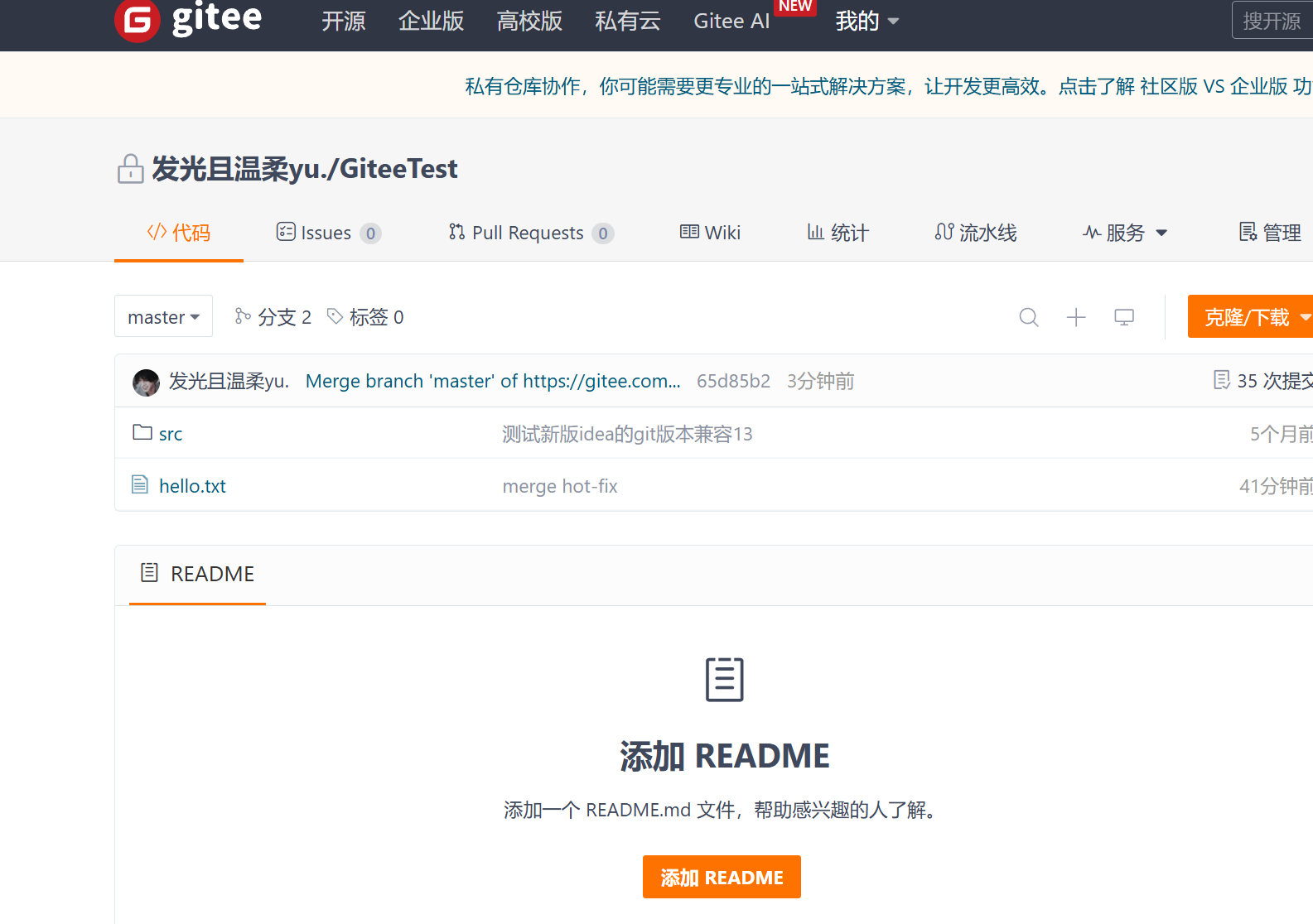This screenshot has height=924, width=1313.
Task: Open the 流水线 pipeline tab
Action: tap(975, 233)
